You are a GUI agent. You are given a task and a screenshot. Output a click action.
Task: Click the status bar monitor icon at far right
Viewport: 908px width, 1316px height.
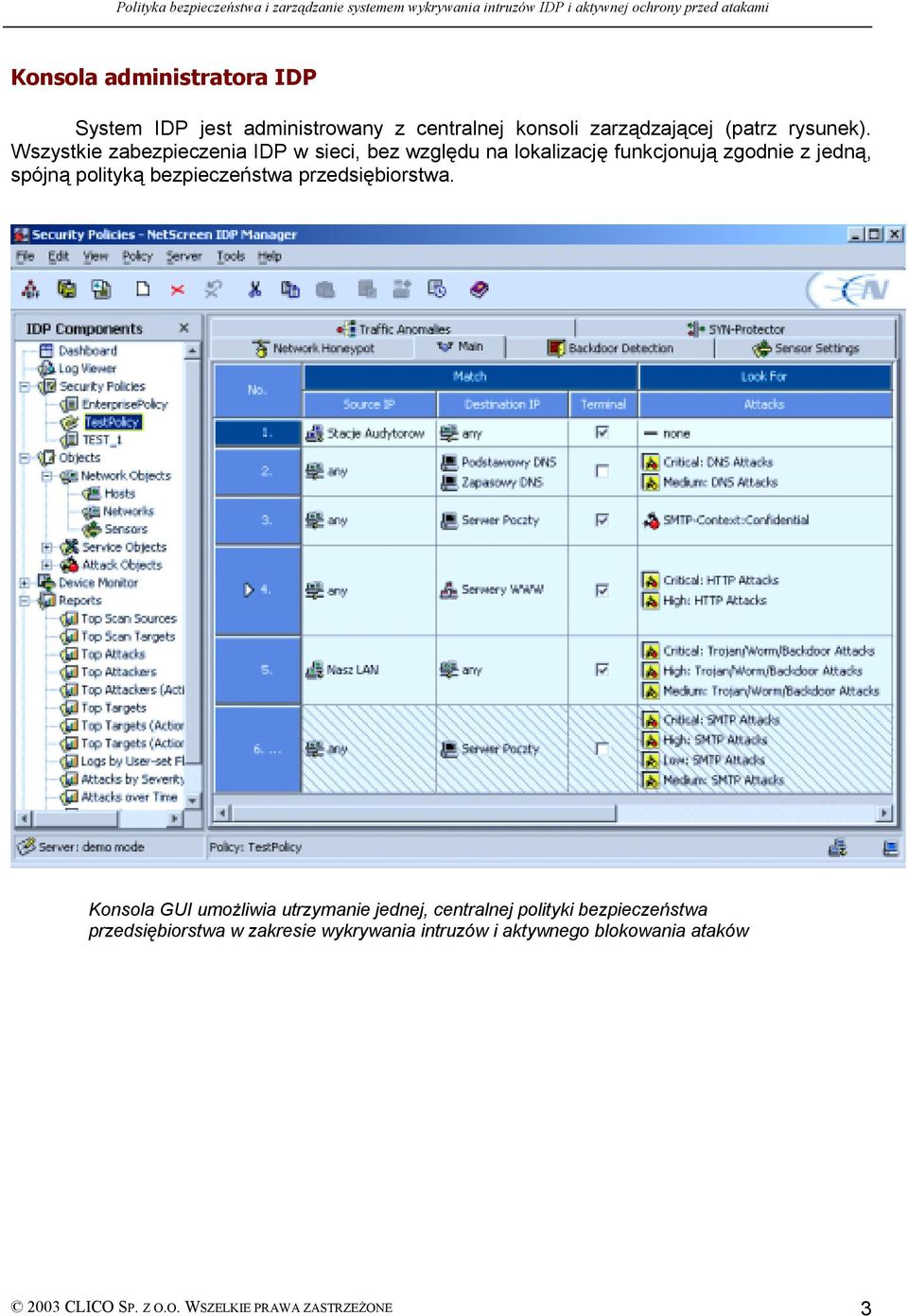pos(890,848)
